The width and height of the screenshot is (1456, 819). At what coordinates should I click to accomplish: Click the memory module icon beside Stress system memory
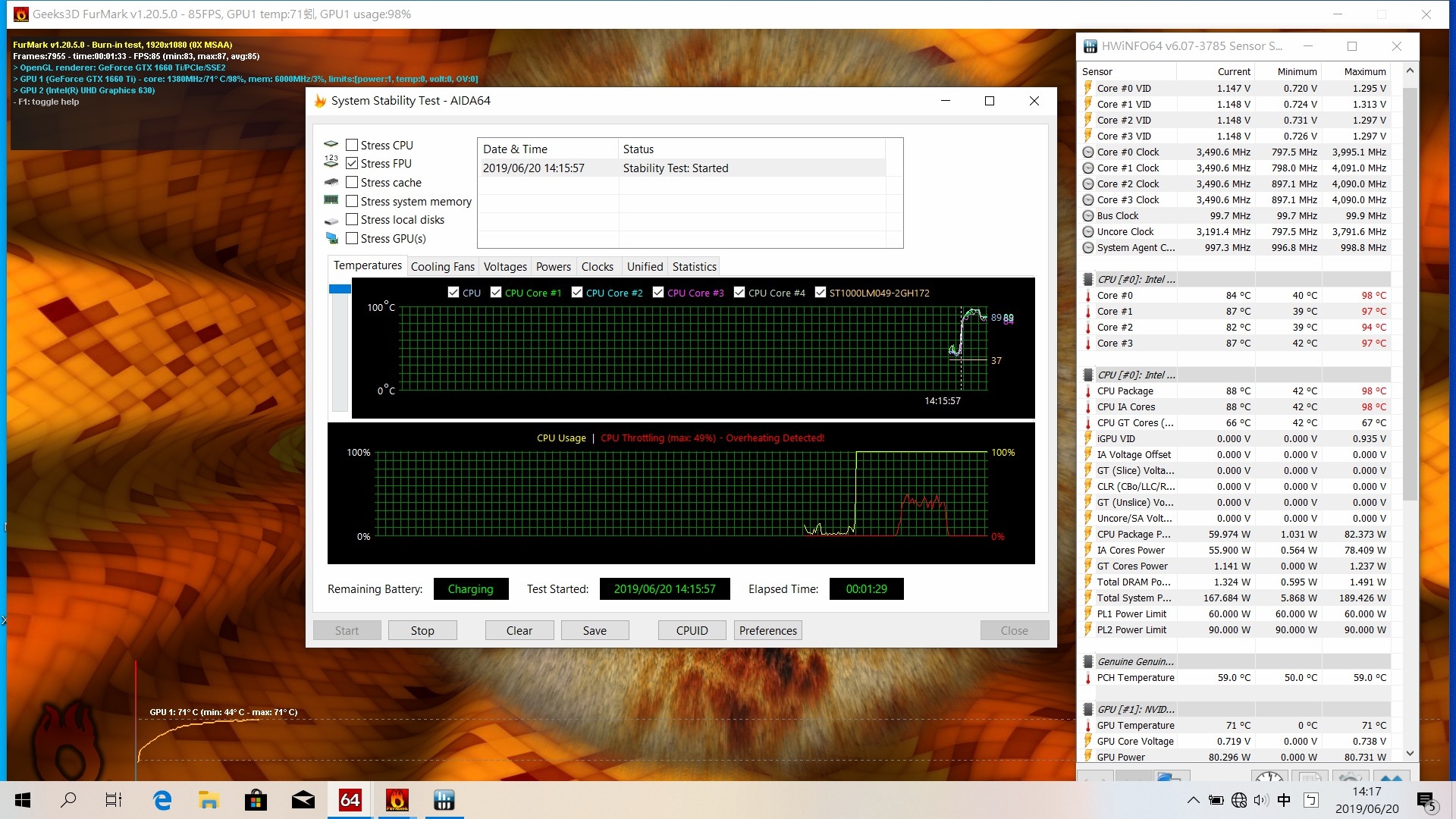point(331,200)
